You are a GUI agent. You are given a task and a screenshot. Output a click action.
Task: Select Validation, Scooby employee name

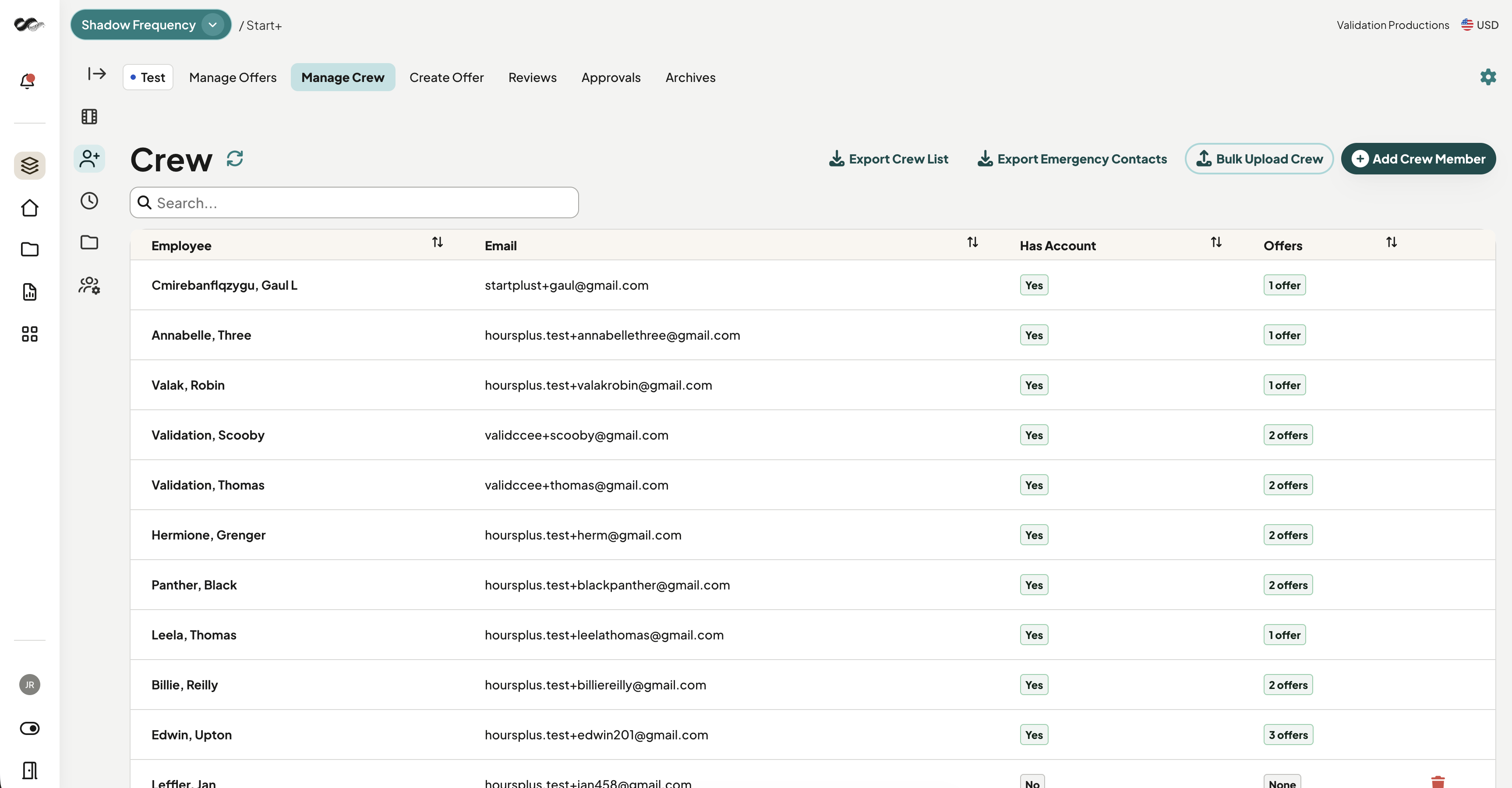tap(208, 434)
